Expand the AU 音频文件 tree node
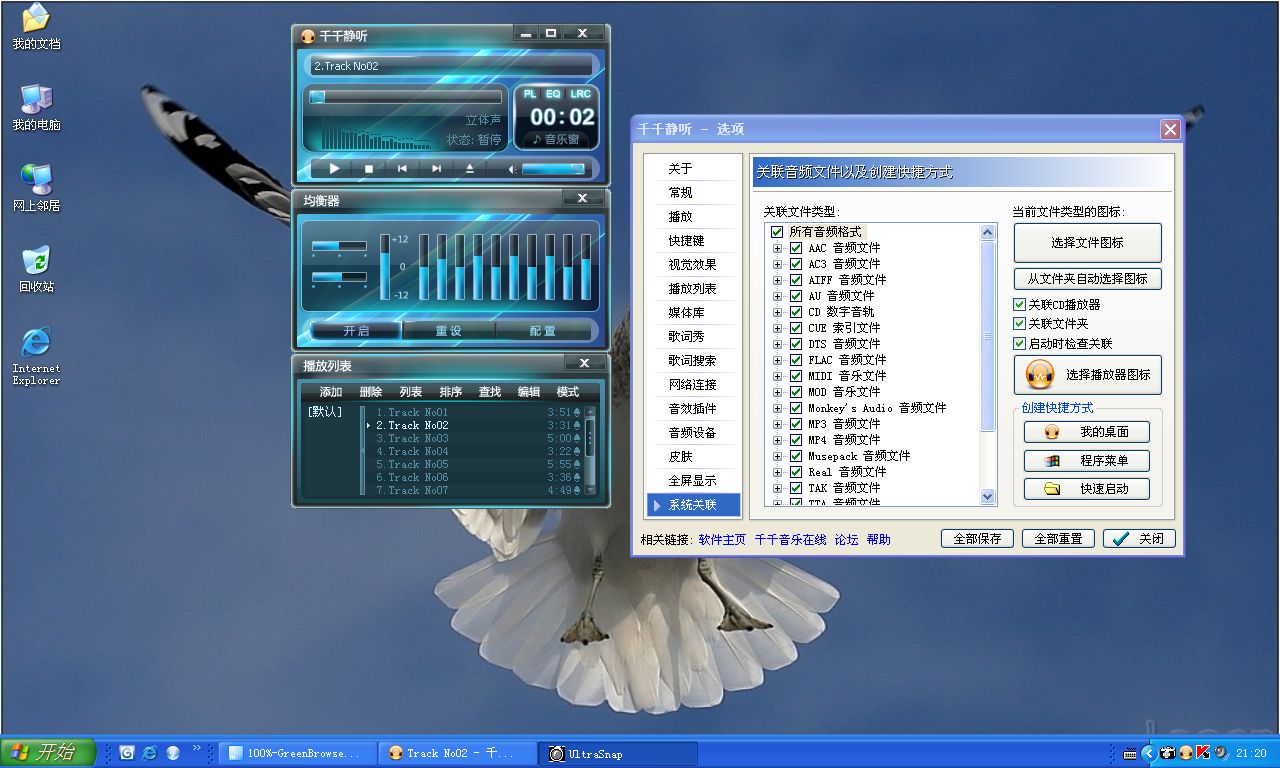The width and height of the screenshot is (1280, 768). (x=777, y=296)
